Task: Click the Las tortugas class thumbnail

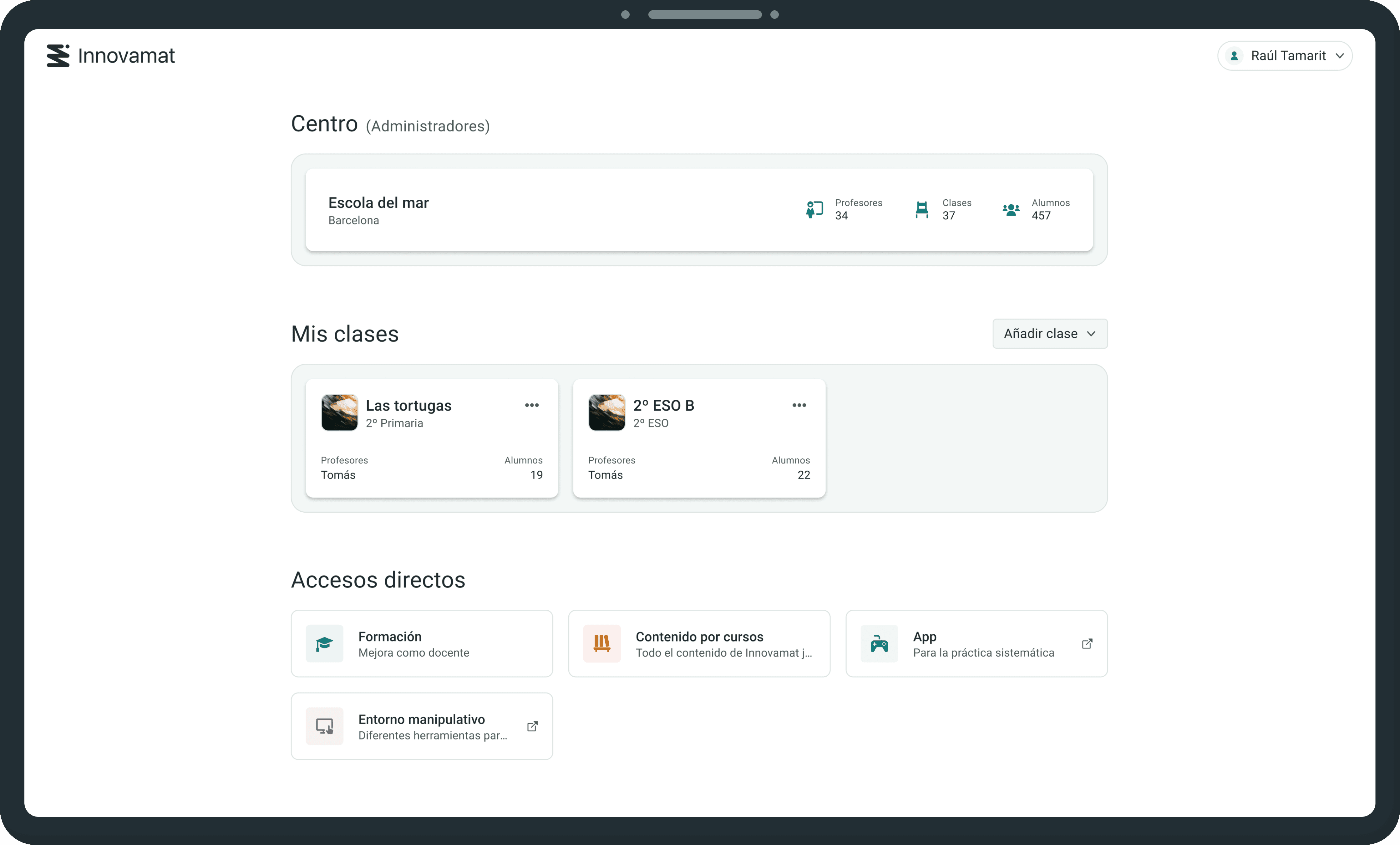Action: click(340, 413)
